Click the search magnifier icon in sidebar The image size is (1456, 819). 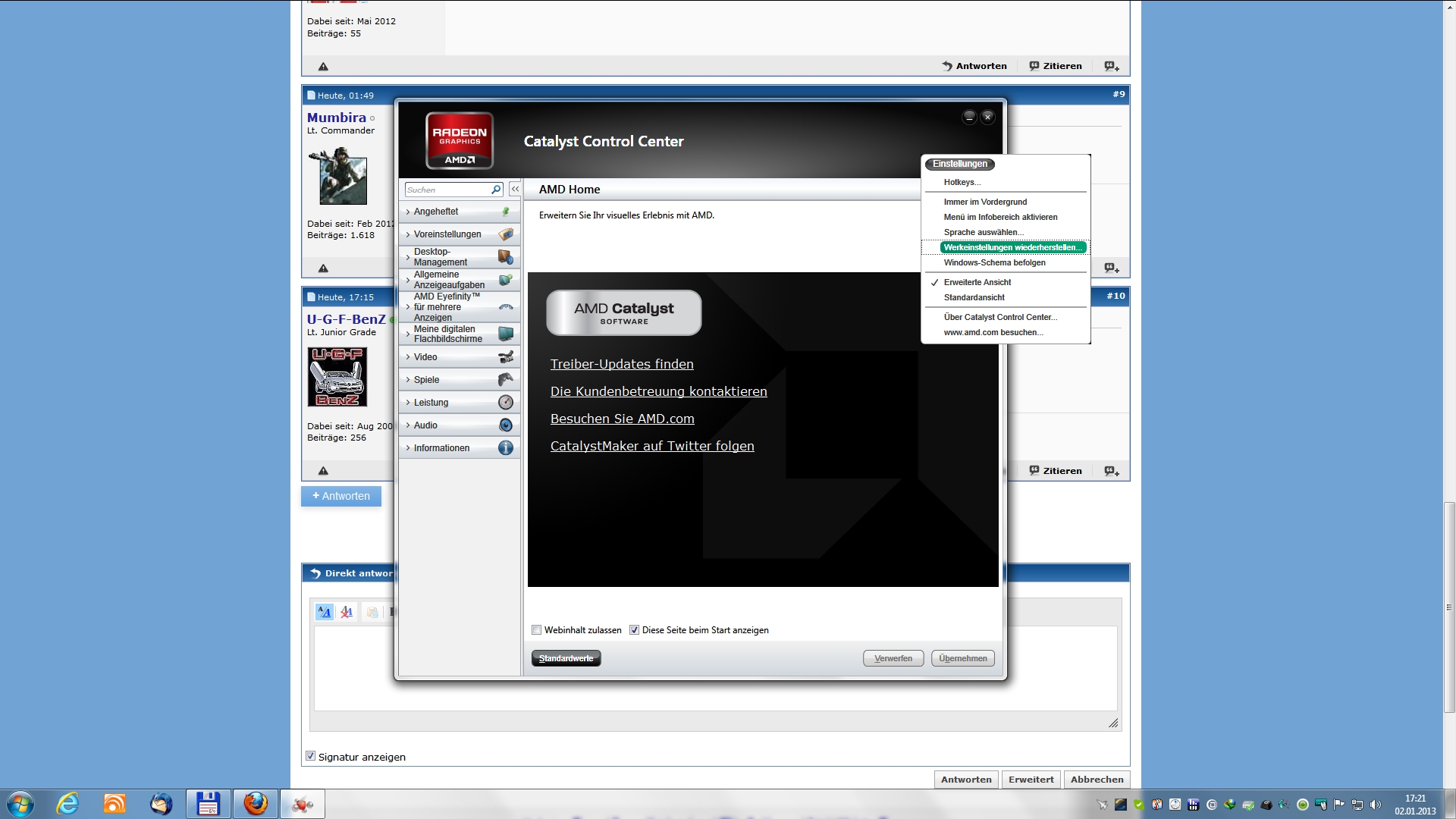pos(495,190)
